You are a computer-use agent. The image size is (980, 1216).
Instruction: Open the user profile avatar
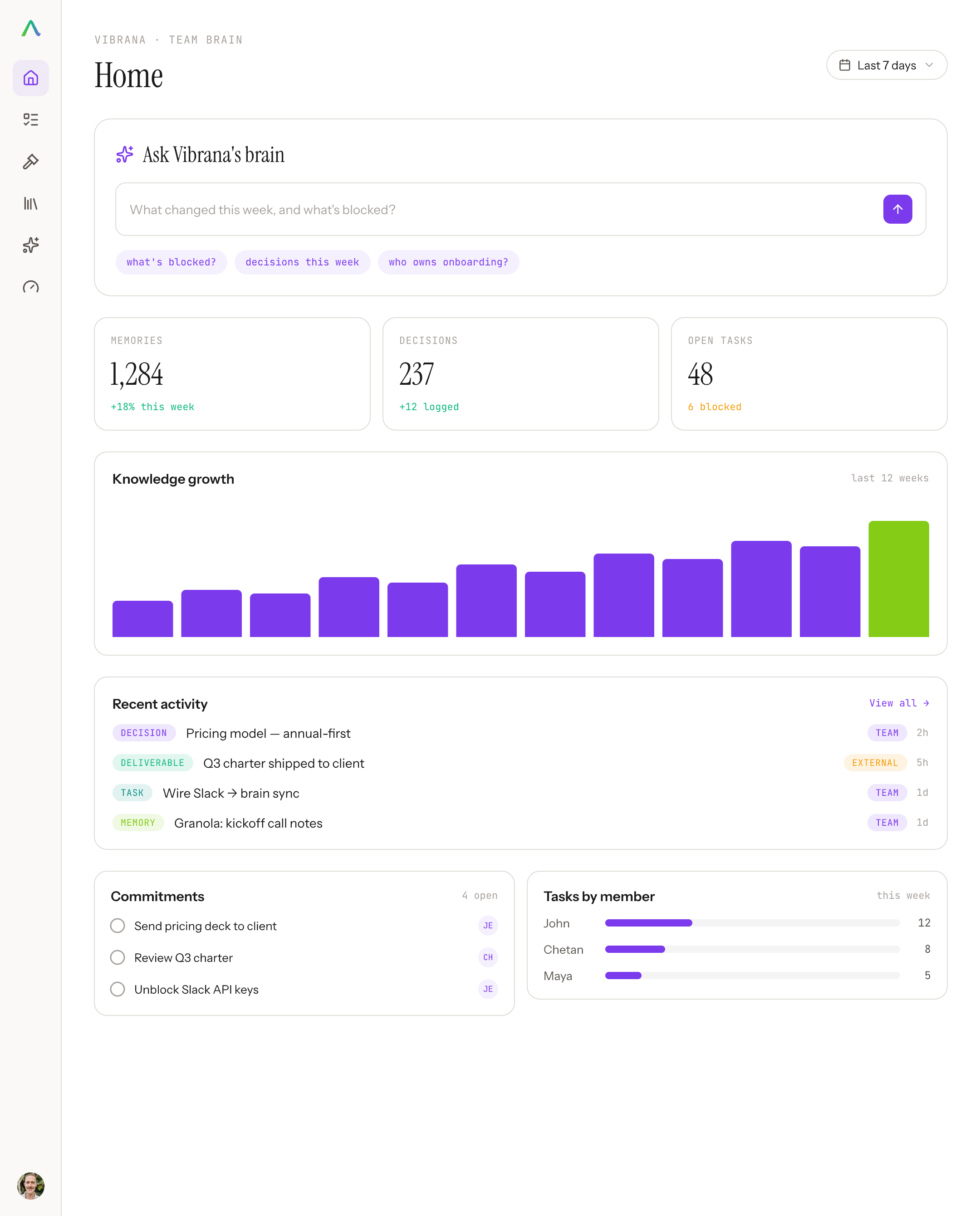tap(31, 1185)
